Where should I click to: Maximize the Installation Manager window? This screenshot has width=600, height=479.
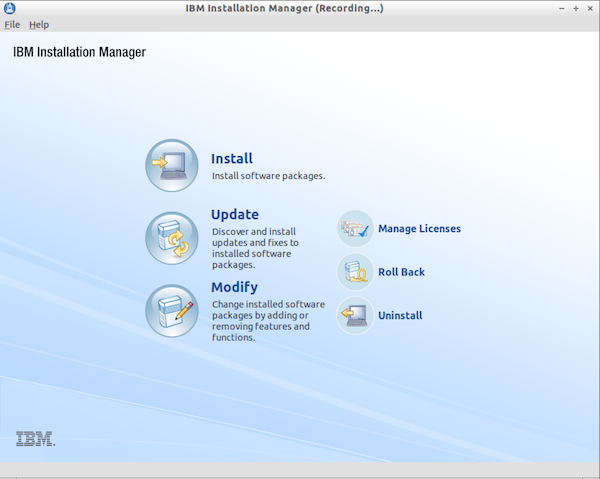(576, 8)
